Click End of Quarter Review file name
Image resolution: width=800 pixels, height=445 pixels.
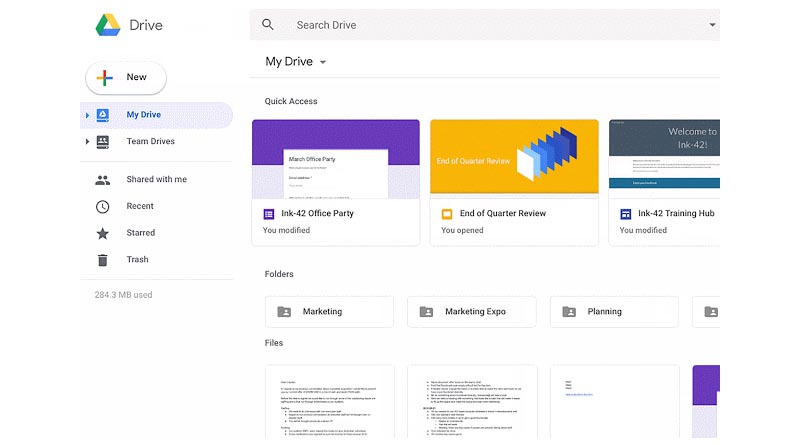503,213
